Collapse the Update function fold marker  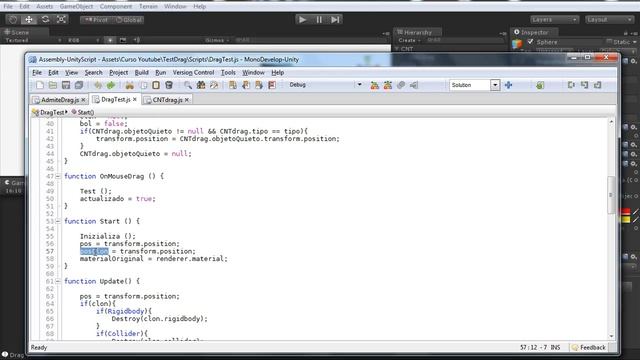click(58, 281)
